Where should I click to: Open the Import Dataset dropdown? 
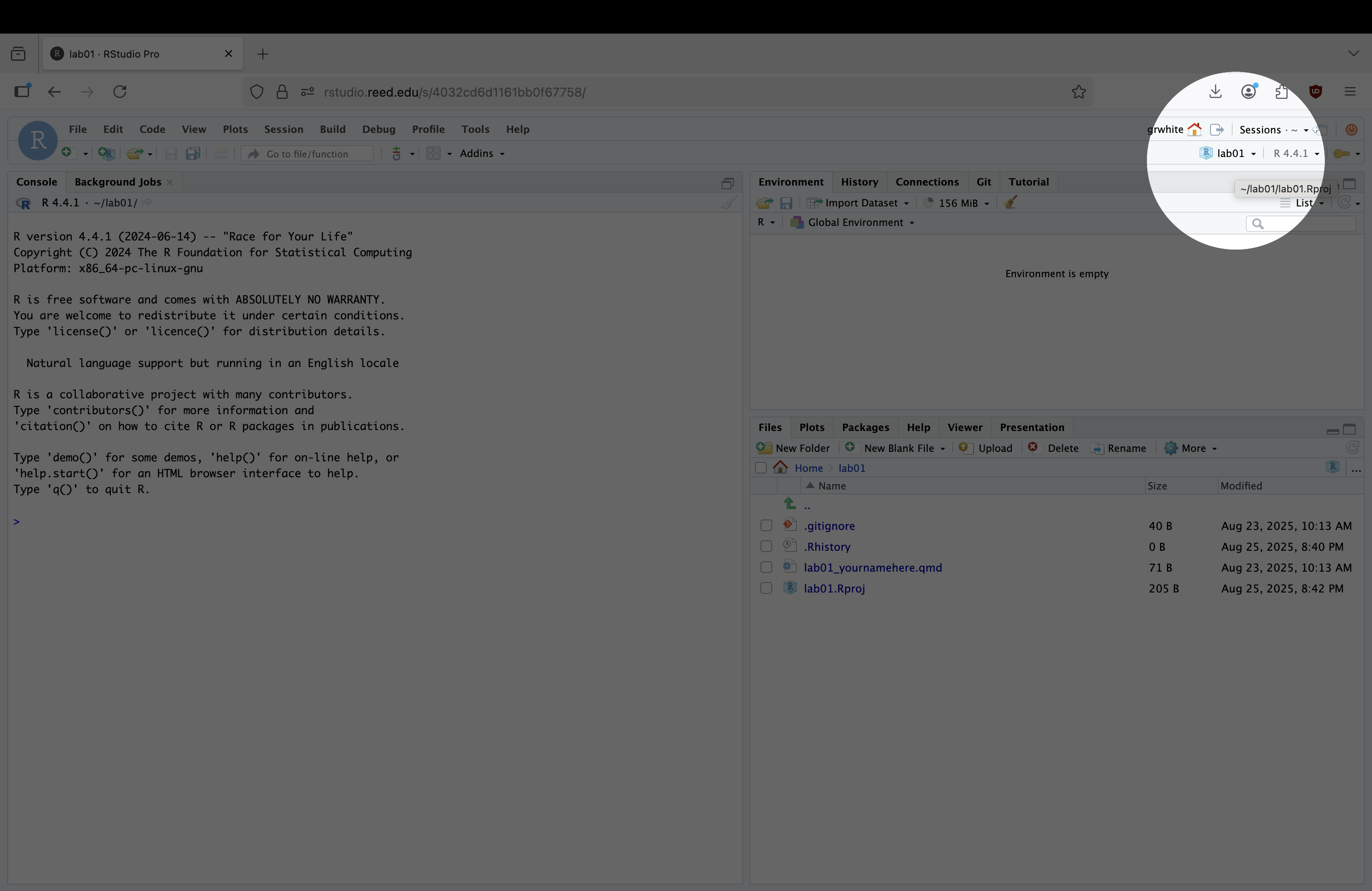click(x=860, y=203)
